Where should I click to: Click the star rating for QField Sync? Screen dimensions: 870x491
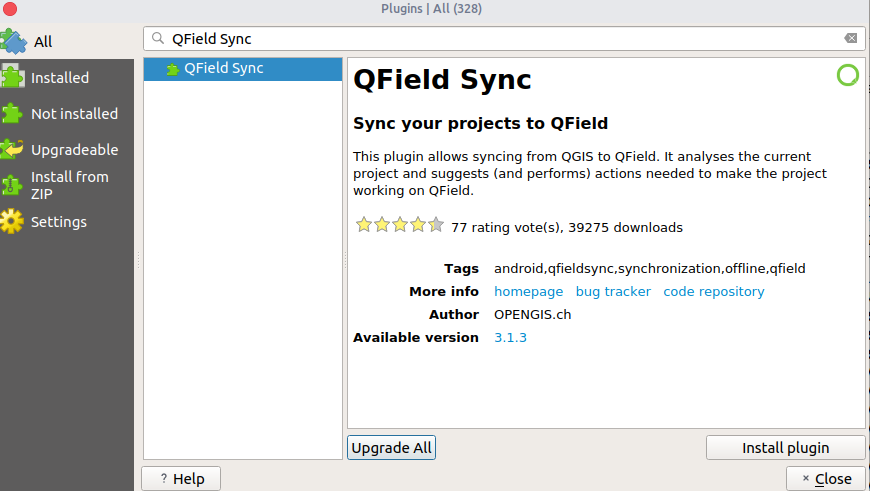tap(399, 225)
